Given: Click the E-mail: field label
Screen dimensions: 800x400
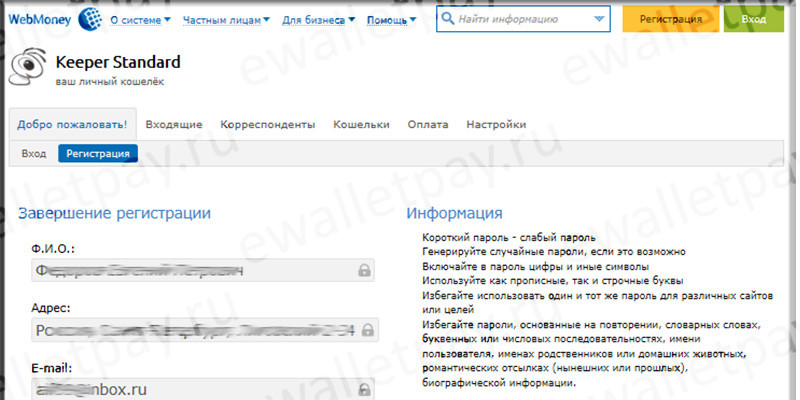Looking at the screenshot, I should click(52, 367).
